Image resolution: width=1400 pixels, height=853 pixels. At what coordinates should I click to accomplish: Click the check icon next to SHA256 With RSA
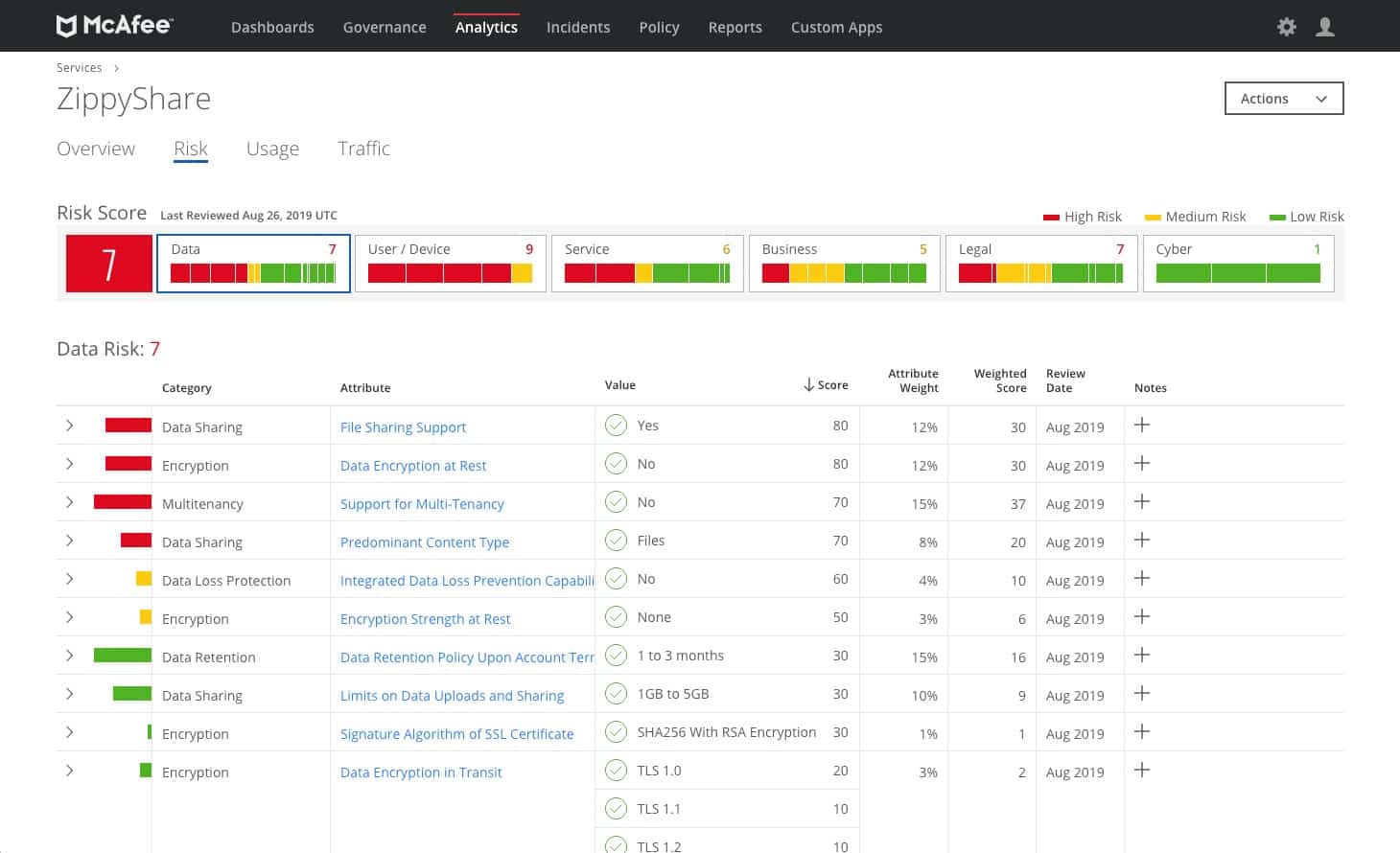click(616, 732)
